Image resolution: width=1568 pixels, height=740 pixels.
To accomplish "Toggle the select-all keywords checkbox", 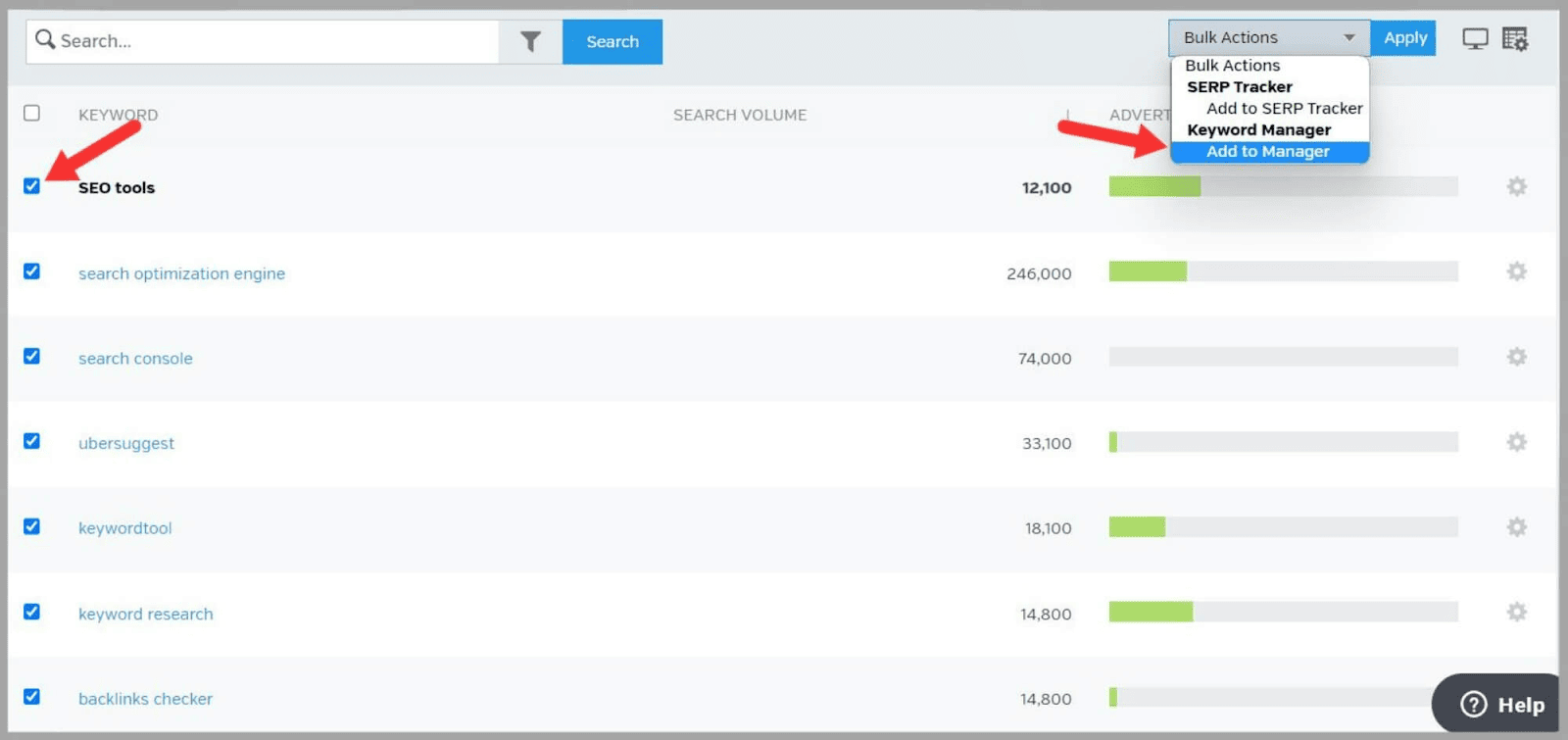I will (x=31, y=114).
